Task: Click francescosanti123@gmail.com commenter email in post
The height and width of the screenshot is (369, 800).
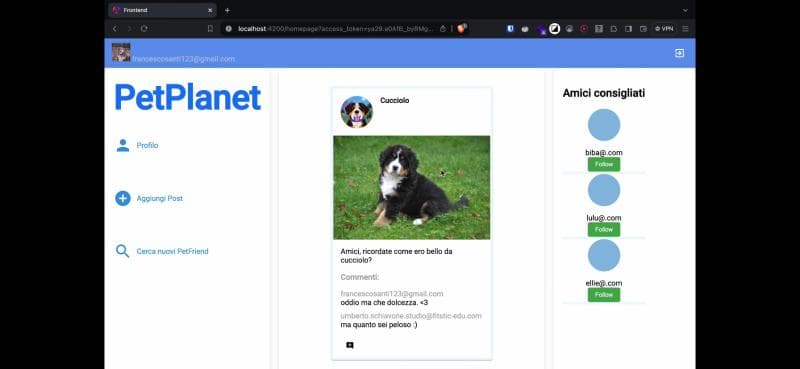Action: tap(391, 294)
